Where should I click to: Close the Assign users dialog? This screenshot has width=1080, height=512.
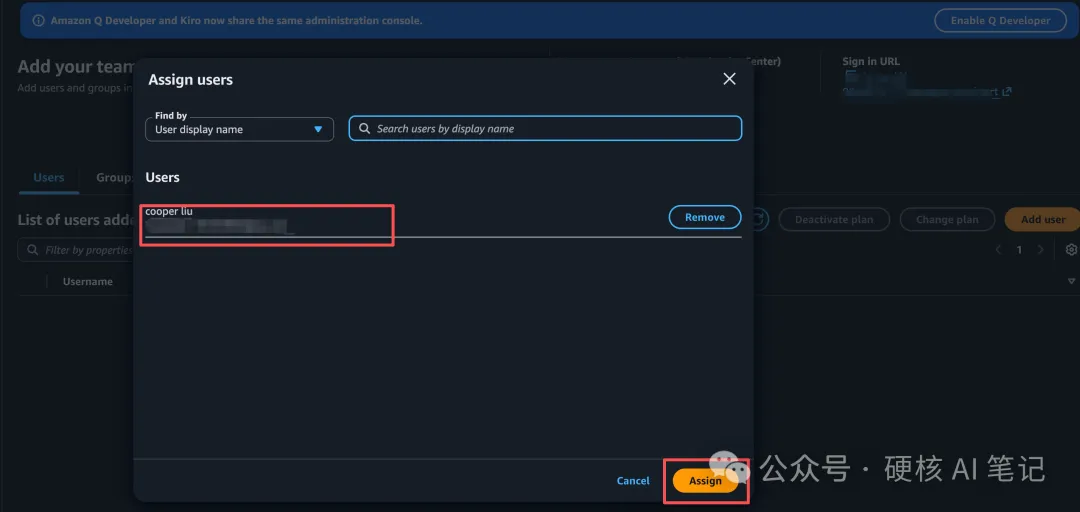pos(729,79)
